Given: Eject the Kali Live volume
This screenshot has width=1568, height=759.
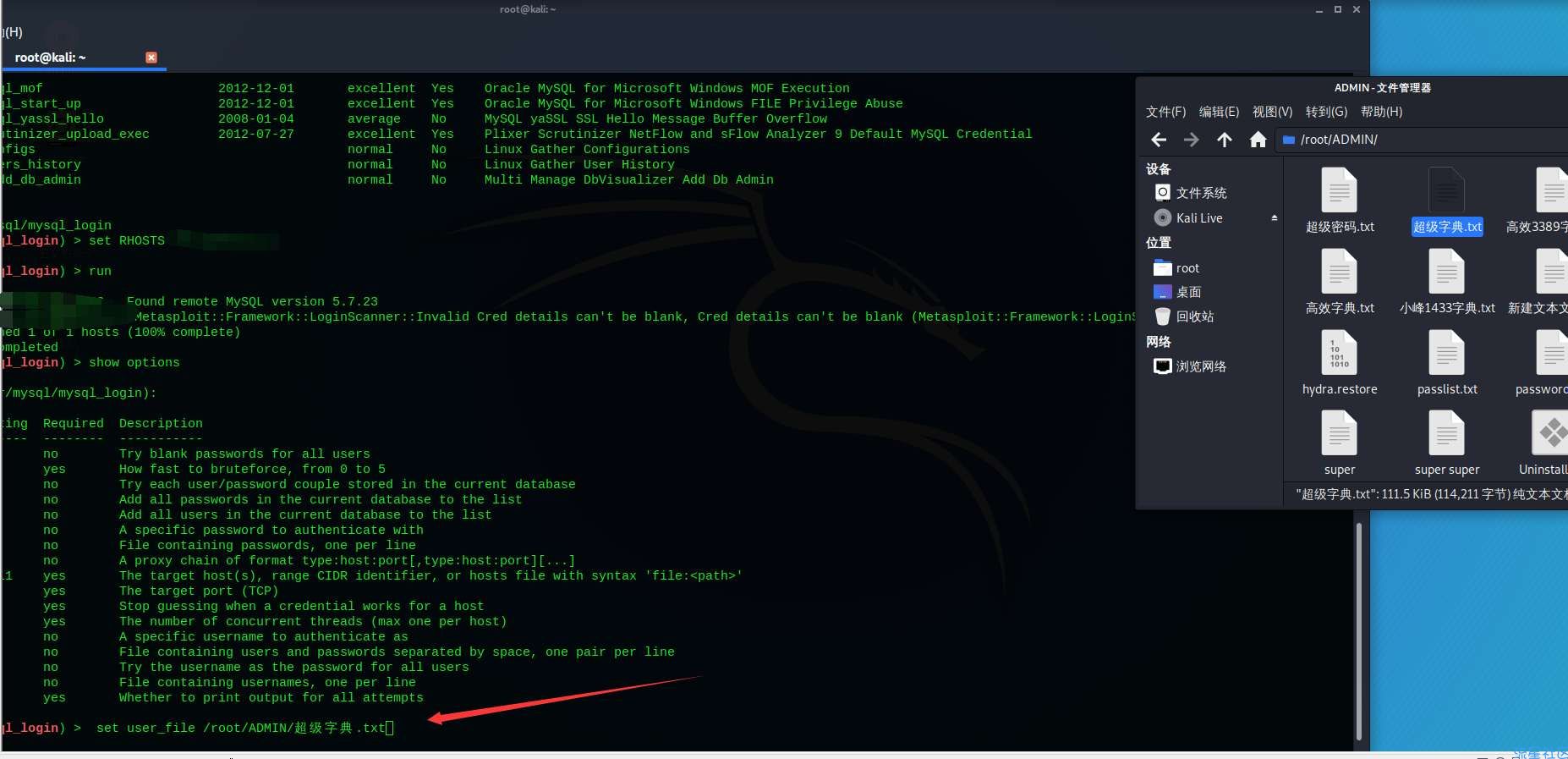Looking at the screenshot, I should click(x=1274, y=217).
